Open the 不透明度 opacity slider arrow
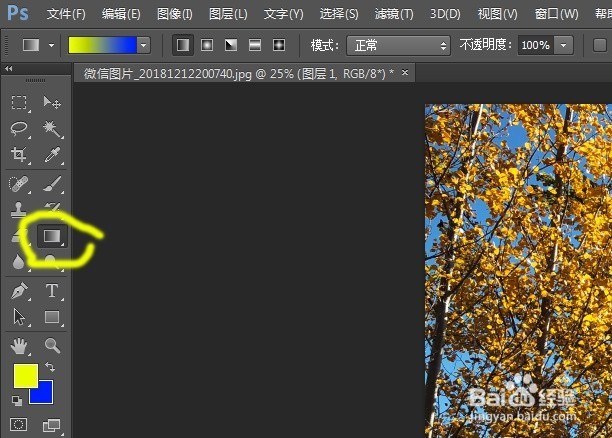Screen dimensions: 612x438 [x=564, y=45]
